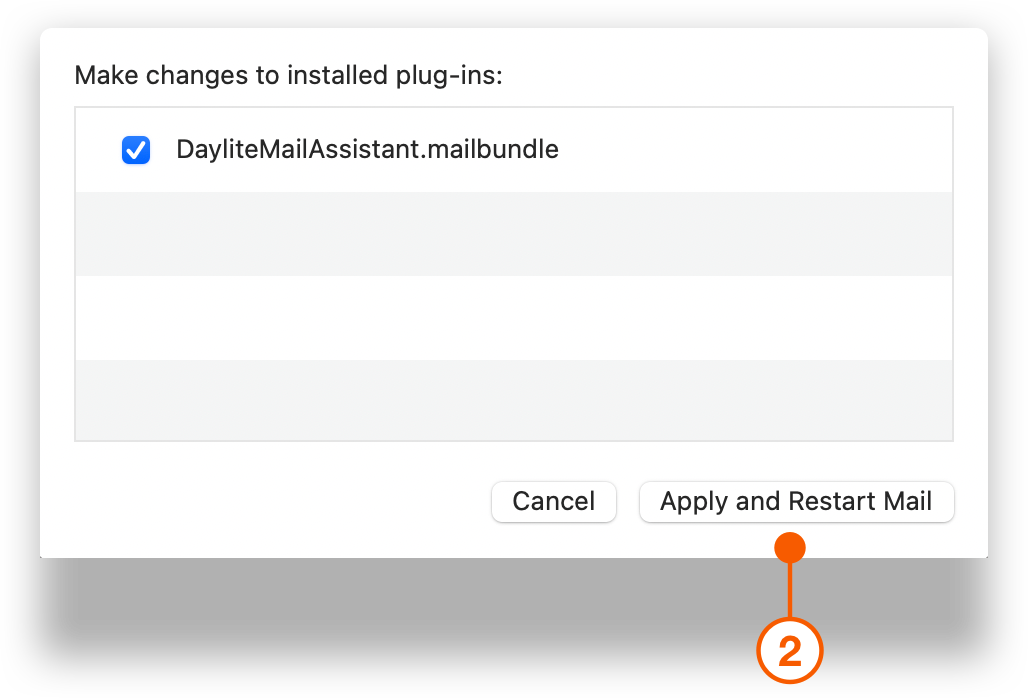Click the Make changes to installed plug-ins heading
Image resolution: width=1028 pixels, height=698 pixels.
288,75
